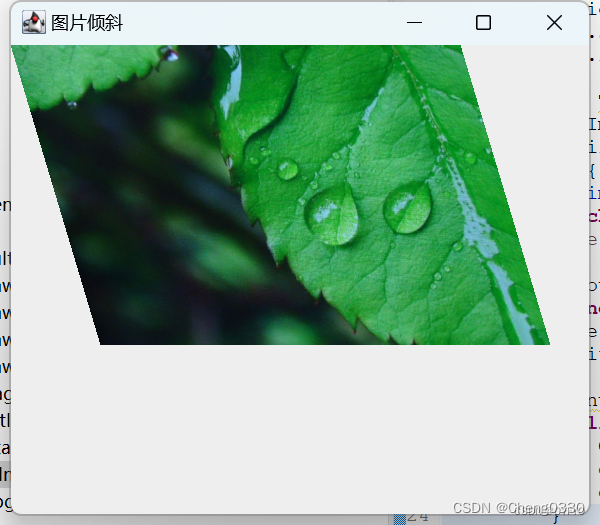Click the Java icon in the title bar
The image size is (600, 525).
point(34,22)
